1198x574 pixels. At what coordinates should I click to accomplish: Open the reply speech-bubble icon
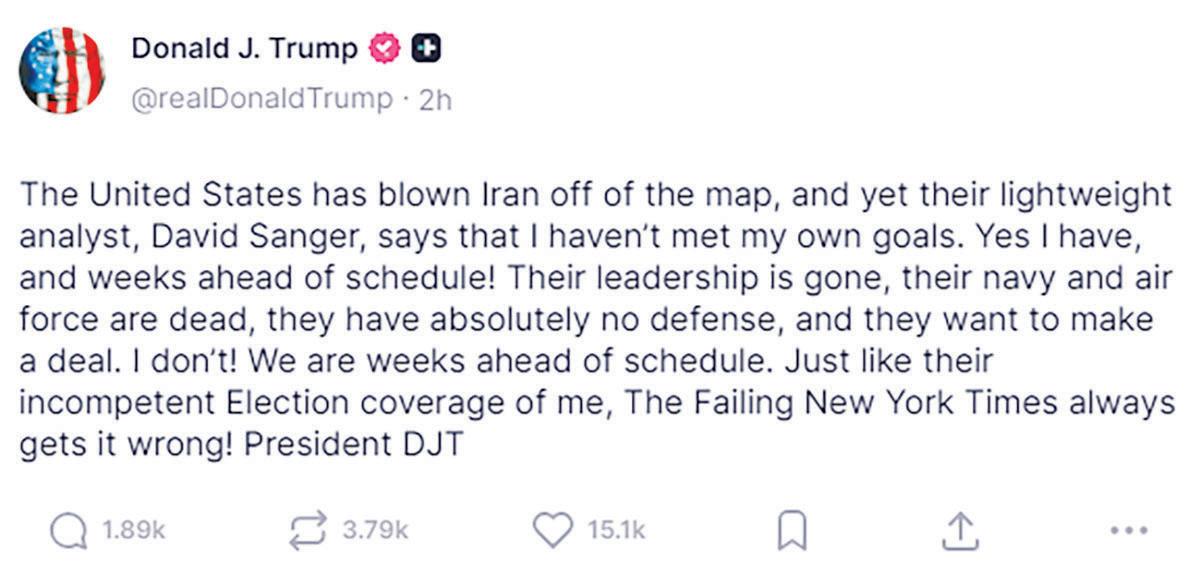tap(70, 531)
